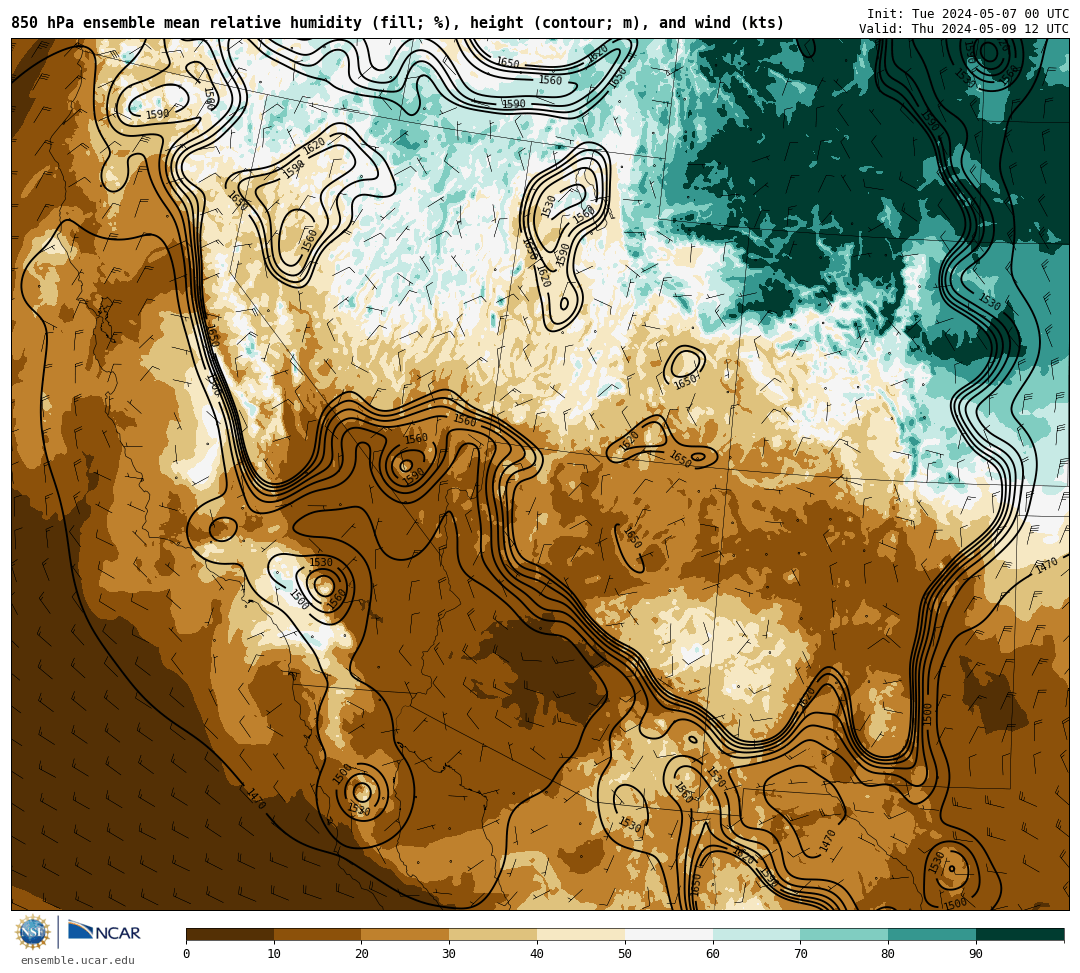Click the NSF logo
This screenshot has height=973, width=1080.
pos(33,932)
